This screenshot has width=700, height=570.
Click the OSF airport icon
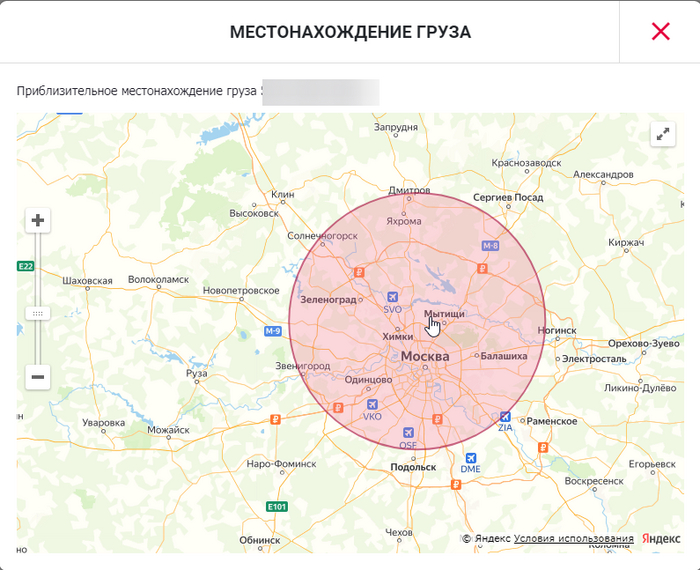[408, 432]
